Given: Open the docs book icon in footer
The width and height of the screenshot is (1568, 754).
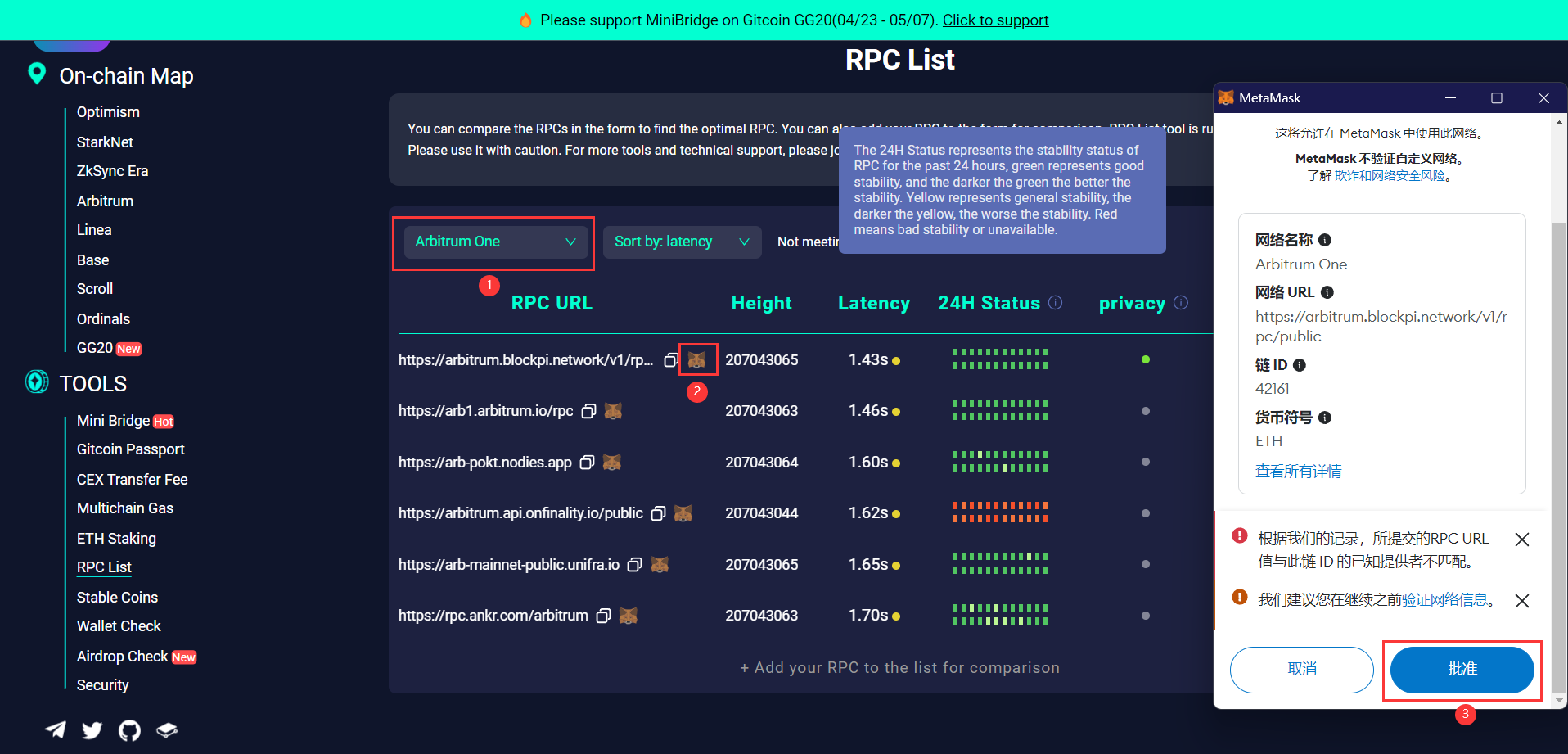Looking at the screenshot, I should (167, 729).
